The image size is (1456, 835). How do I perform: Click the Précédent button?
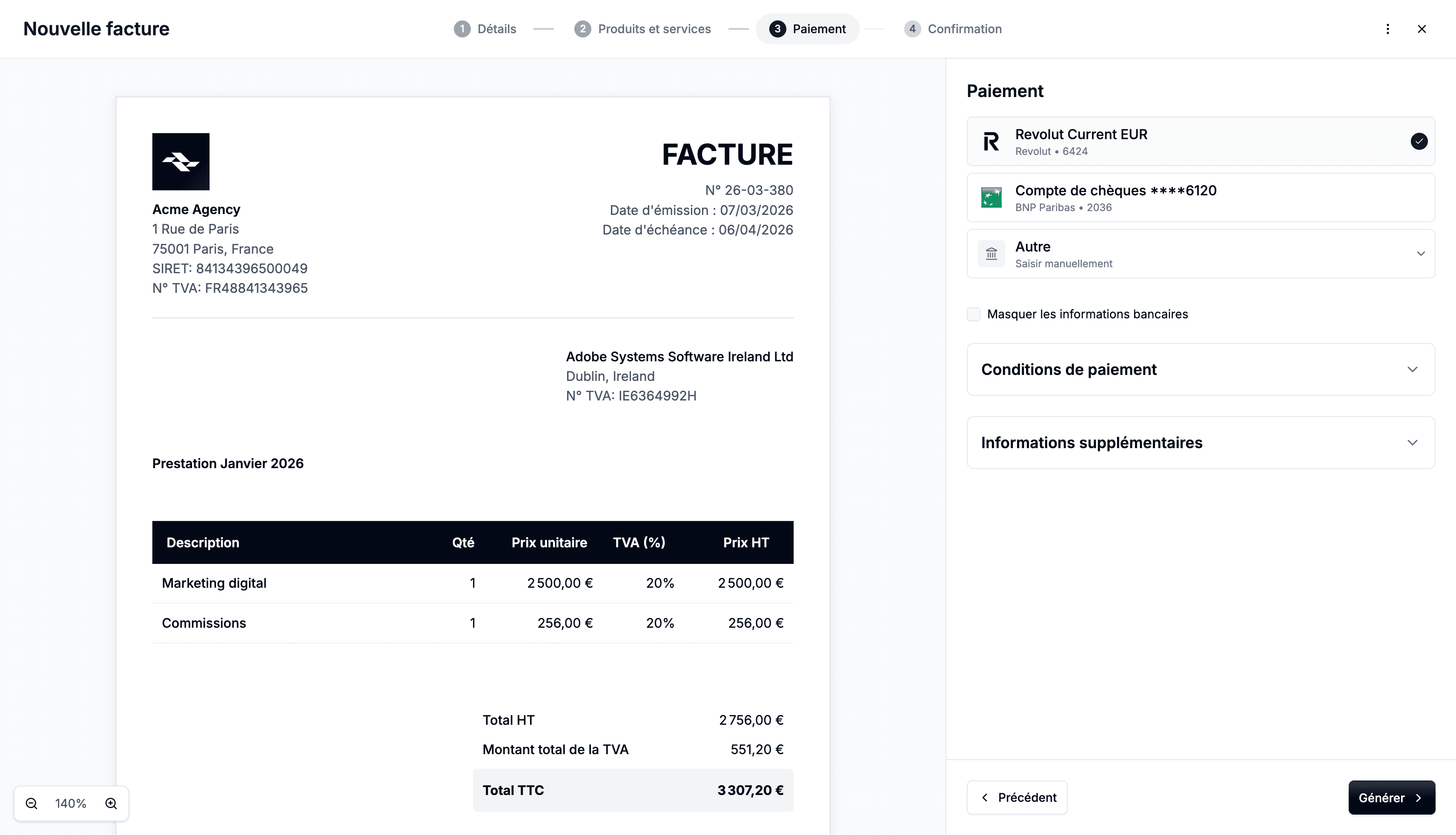pos(1017,797)
